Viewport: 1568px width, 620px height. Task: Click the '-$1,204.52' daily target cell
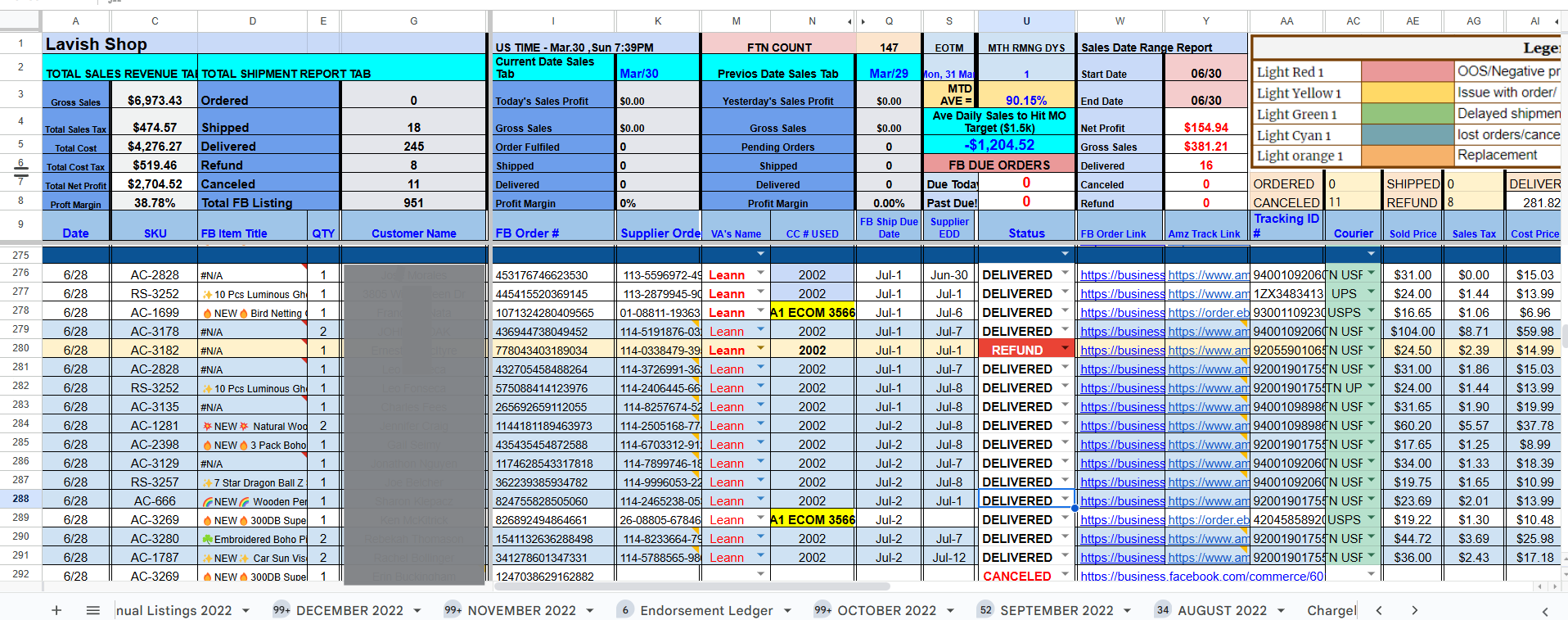click(x=999, y=145)
